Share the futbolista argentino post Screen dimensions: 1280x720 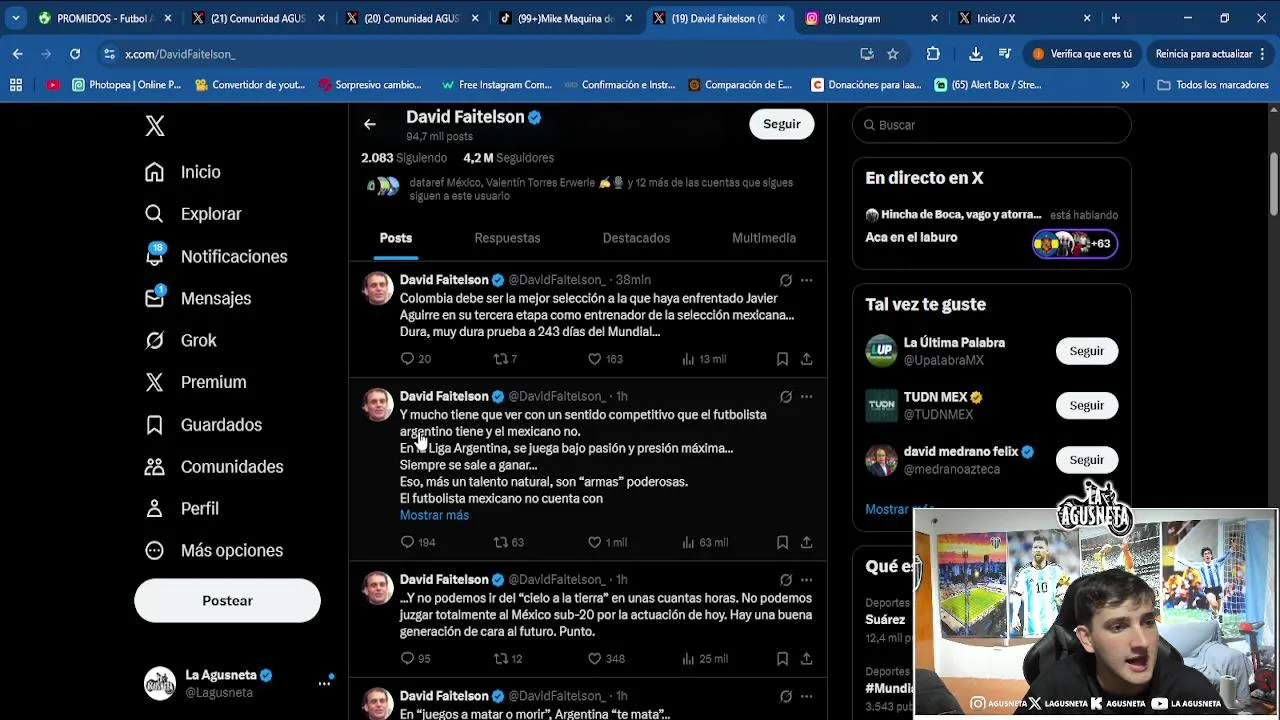click(806, 542)
